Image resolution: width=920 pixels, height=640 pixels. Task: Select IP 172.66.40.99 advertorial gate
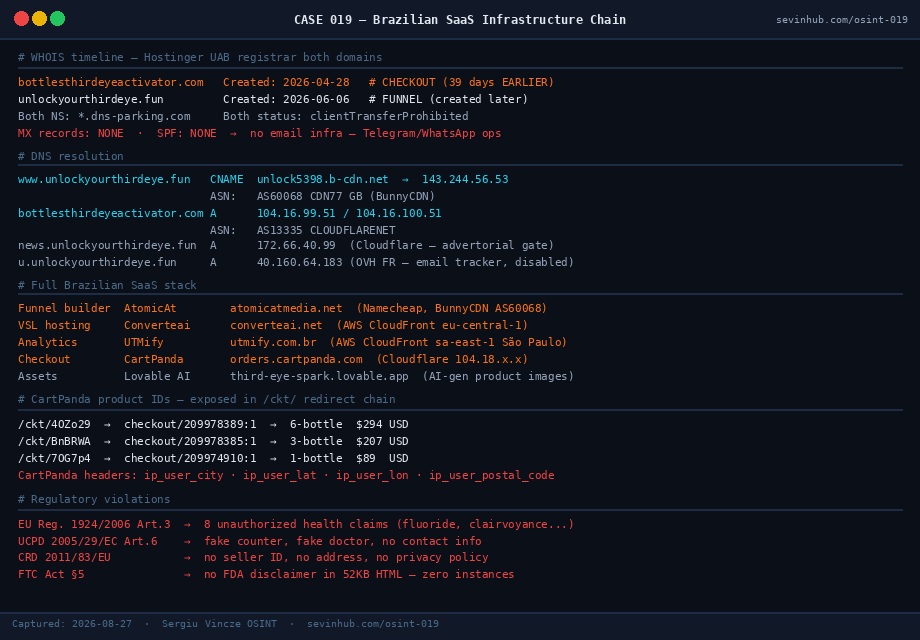tap(296, 245)
